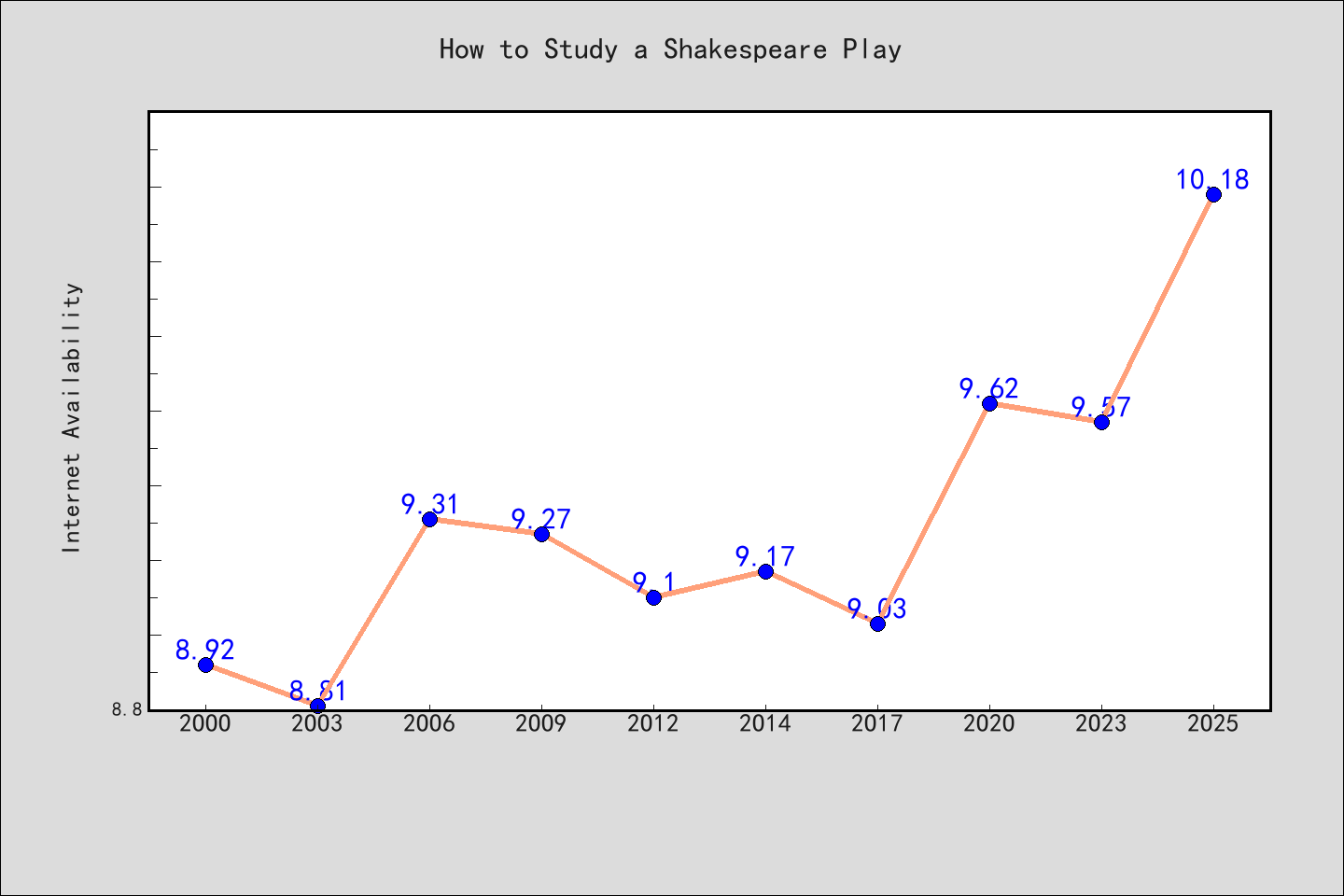Click the x-axis label 2023
Image resolution: width=1344 pixels, height=896 pixels.
(x=1101, y=724)
